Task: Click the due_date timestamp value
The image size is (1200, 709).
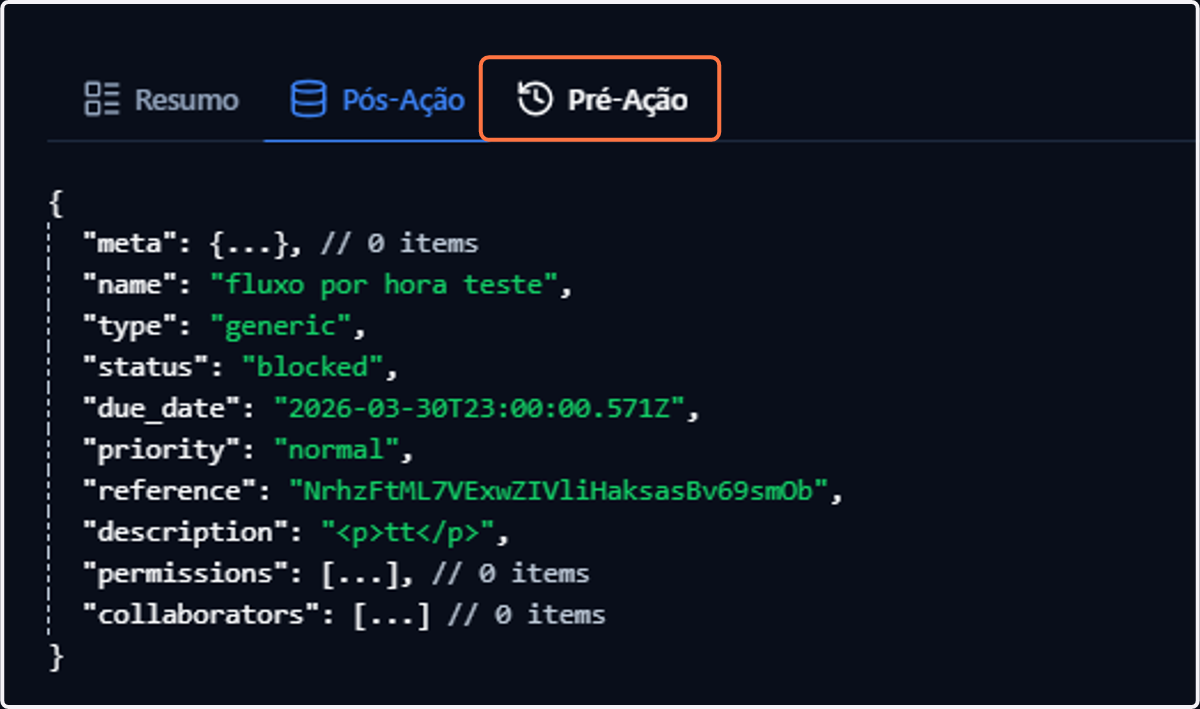Action: [x=480, y=408]
